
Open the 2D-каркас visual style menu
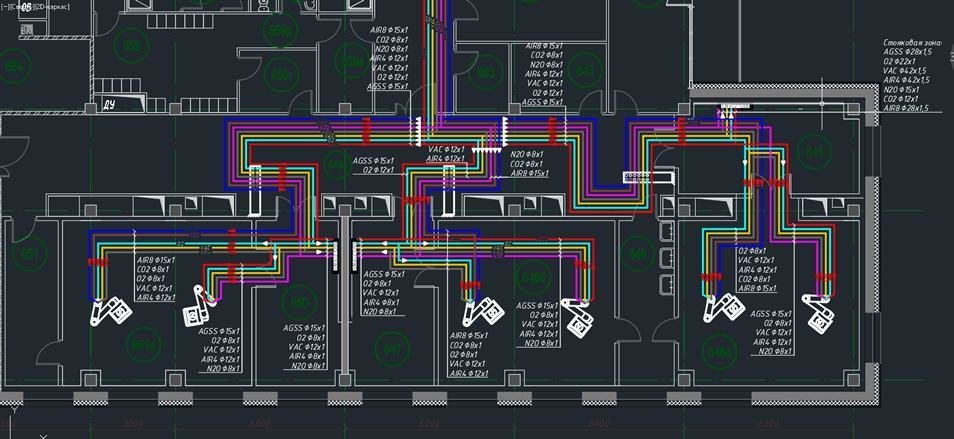[x=50, y=6]
